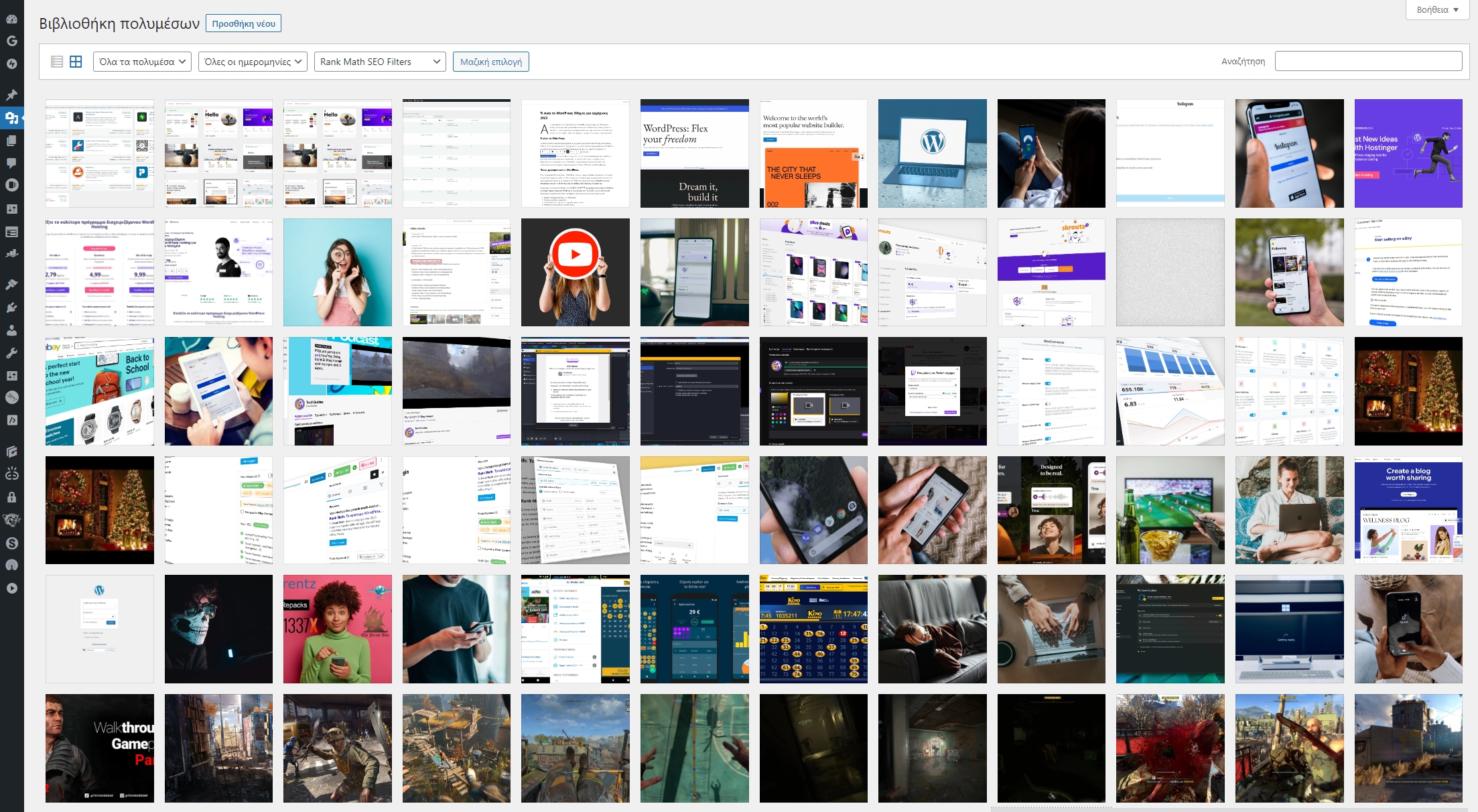The width and height of the screenshot is (1478, 812).
Task: Open Comments via speech bubble icon
Action: click(x=11, y=163)
